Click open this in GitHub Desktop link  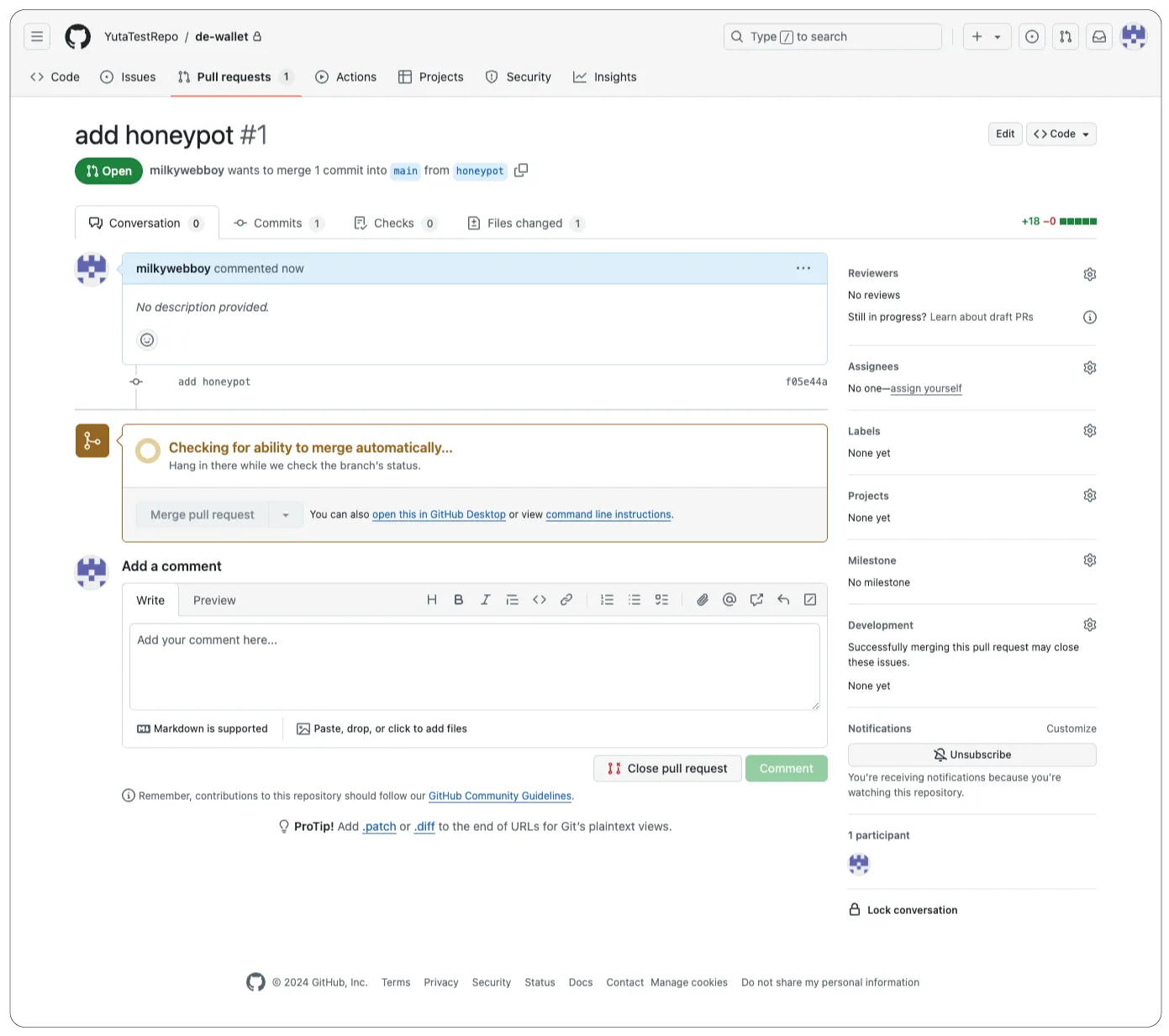(x=439, y=515)
